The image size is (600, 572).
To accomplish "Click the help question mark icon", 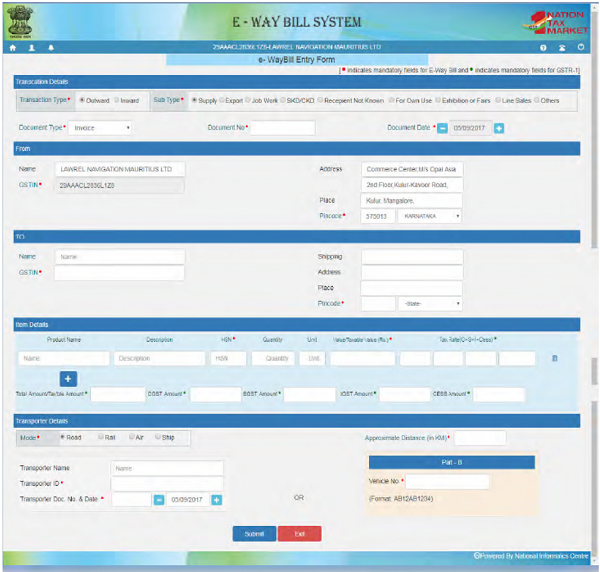I will coord(543,47).
